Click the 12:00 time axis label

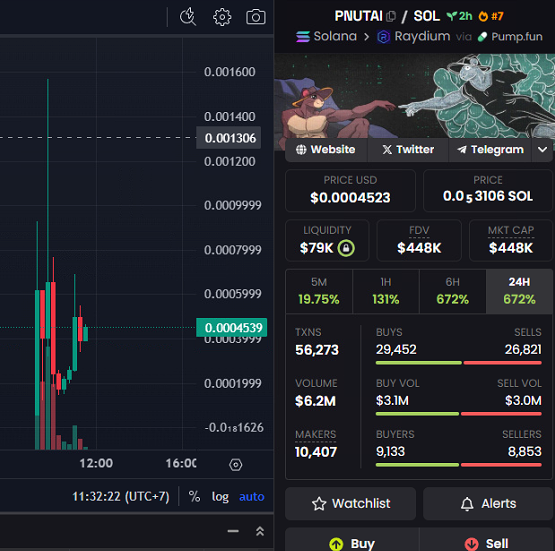[x=96, y=463]
